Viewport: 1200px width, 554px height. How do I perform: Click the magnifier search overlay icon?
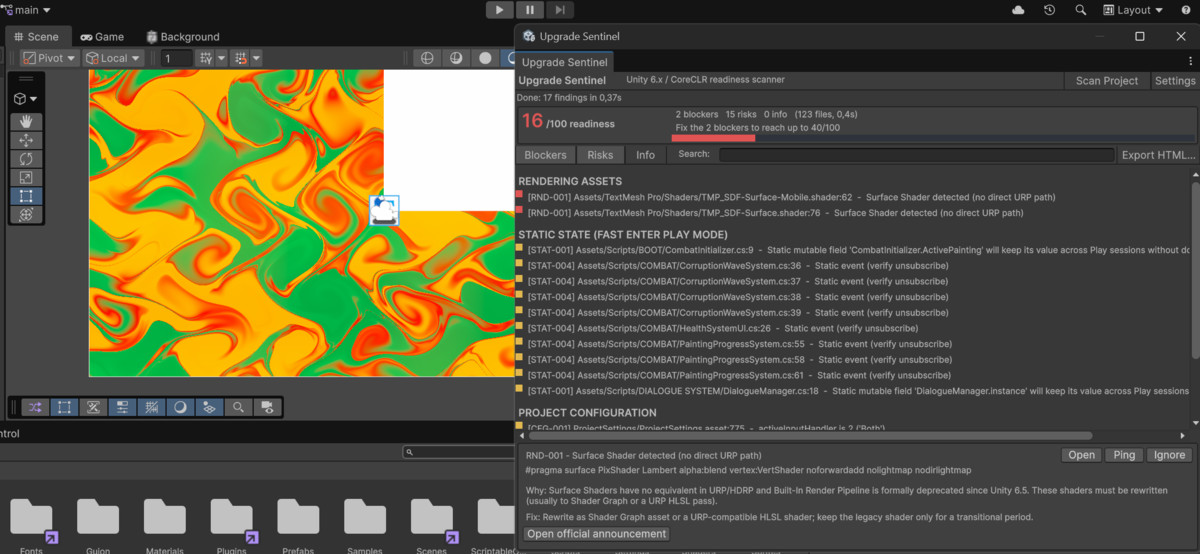coord(238,407)
